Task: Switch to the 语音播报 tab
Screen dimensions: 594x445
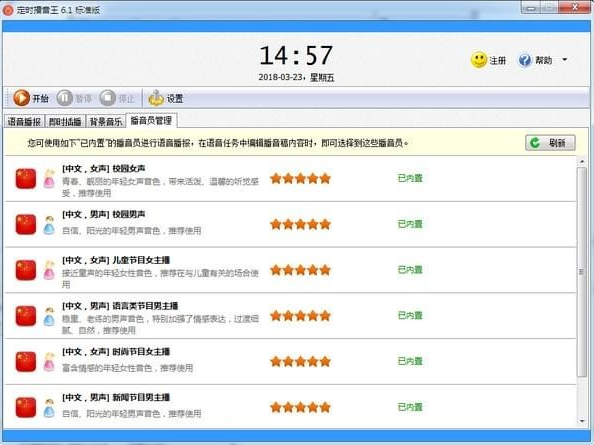Action: (24, 121)
